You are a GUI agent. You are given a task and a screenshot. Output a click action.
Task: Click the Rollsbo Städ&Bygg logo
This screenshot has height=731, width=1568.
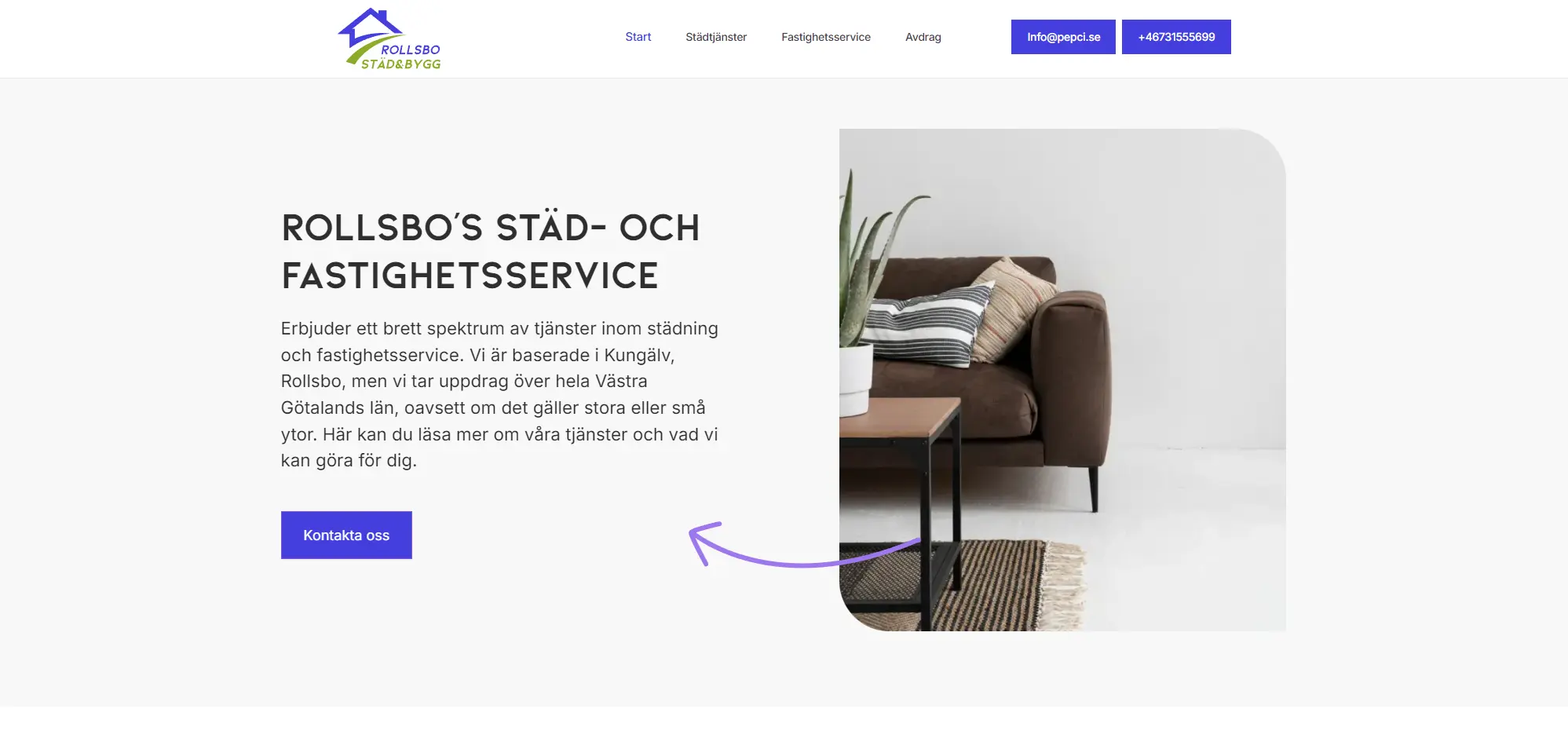click(x=389, y=39)
